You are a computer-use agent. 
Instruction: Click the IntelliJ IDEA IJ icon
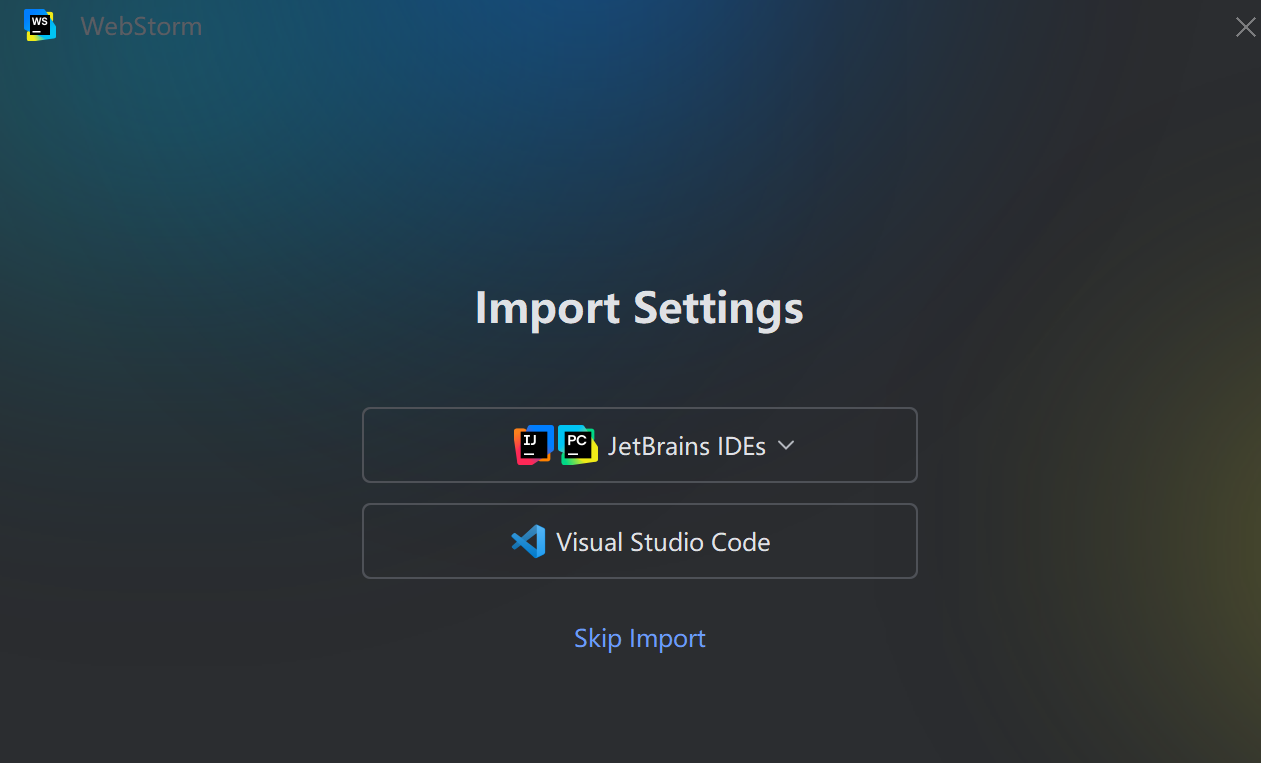(x=533, y=445)
